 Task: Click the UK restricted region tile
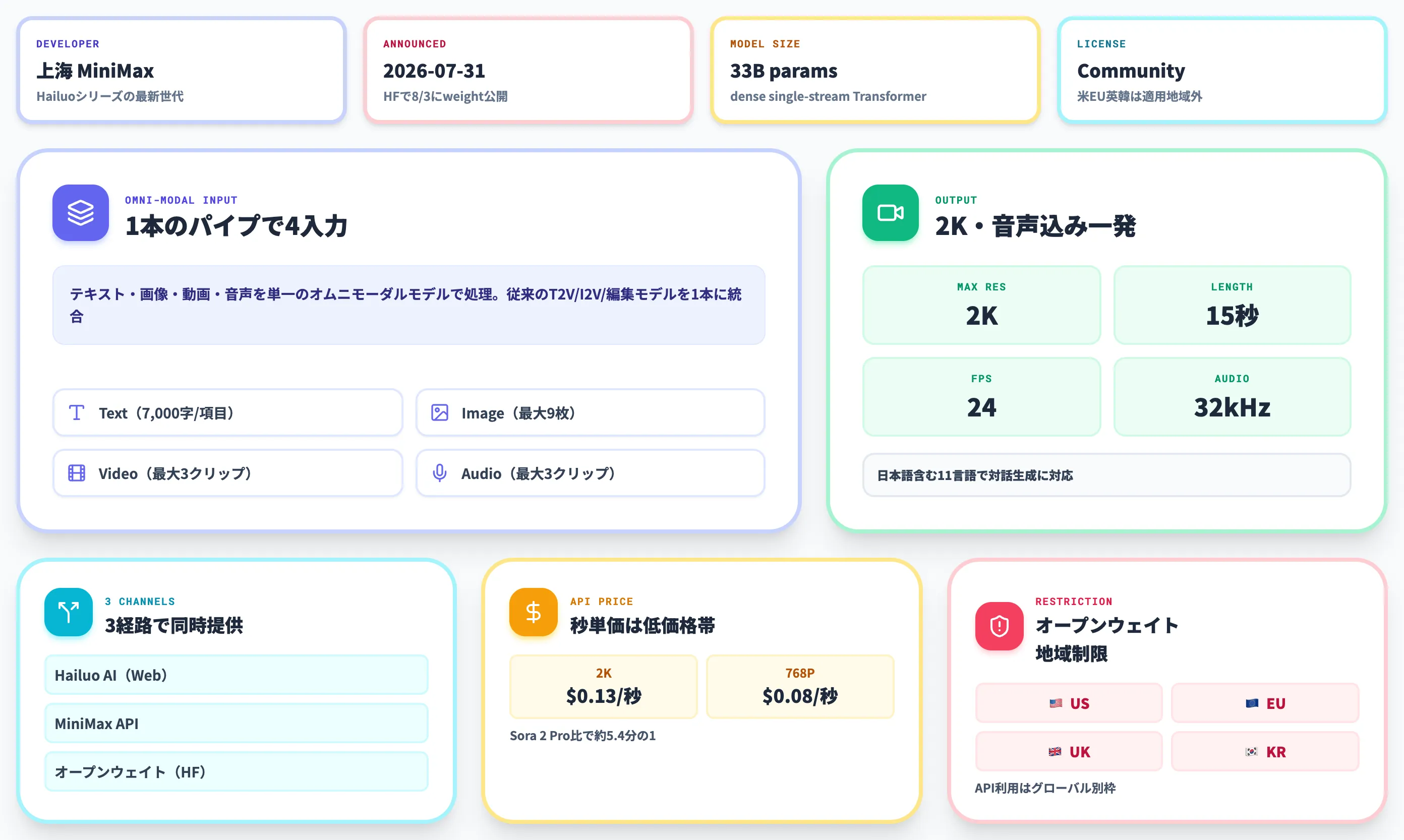pyautogui.click(x=1069, y=752)
